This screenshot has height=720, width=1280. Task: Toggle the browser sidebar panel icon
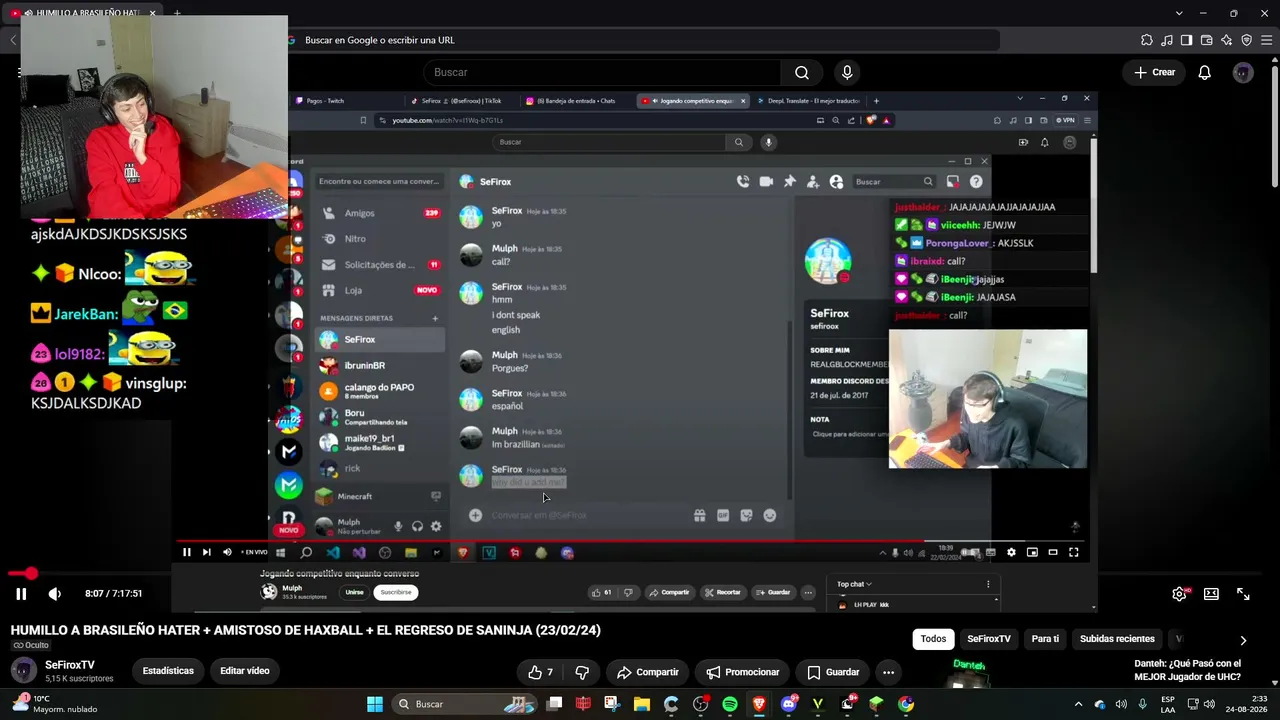point(1186,40)
